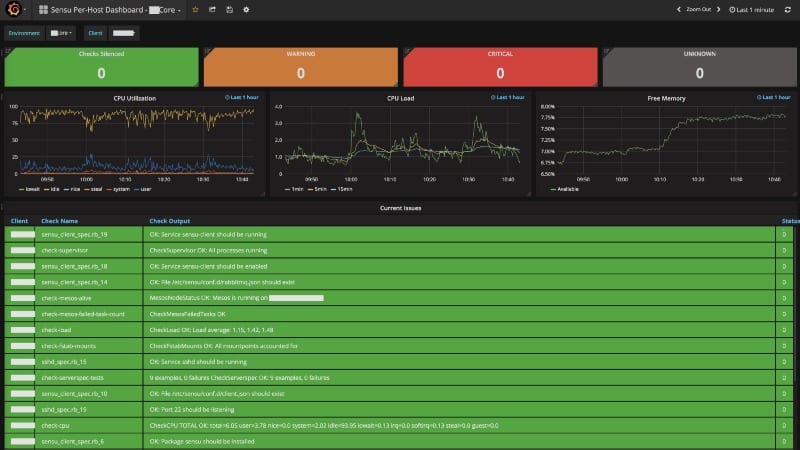800x450 pixels.
Task: Star this dashboard as favorite
Action: click(x=195, y=10)
